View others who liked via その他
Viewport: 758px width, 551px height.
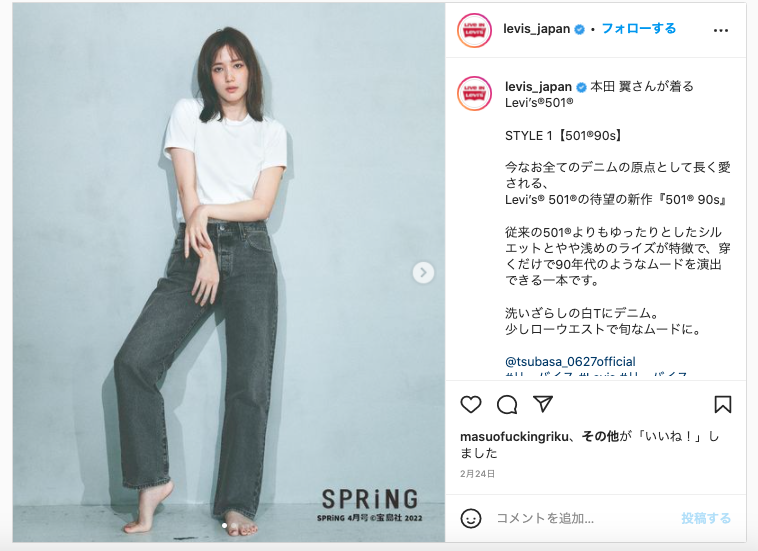pyautogui.click(x=600, y=436)
